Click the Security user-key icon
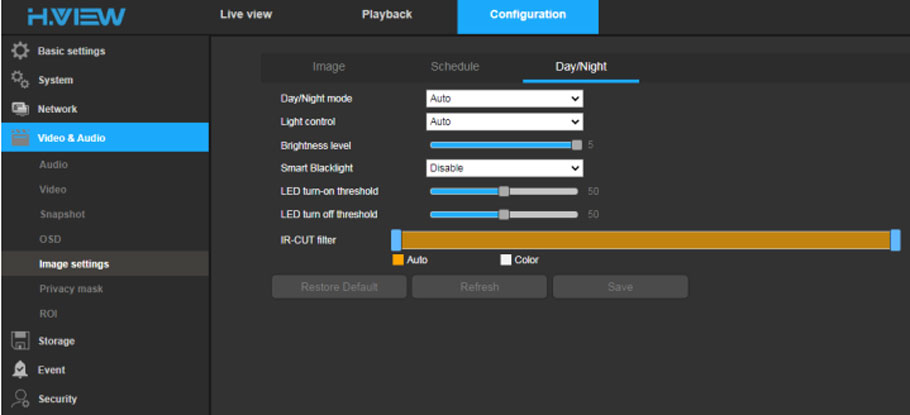 (20, 399)
